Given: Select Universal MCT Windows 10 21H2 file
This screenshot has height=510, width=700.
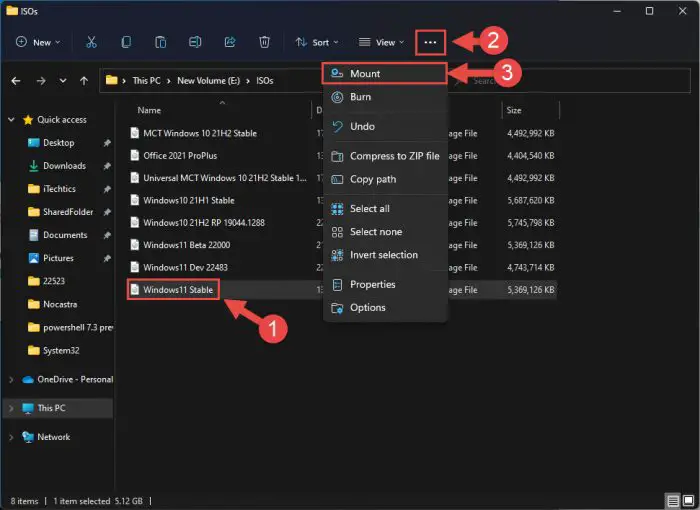Looking at the screenshot, I should pyautogui.click(x=225, y=178).
